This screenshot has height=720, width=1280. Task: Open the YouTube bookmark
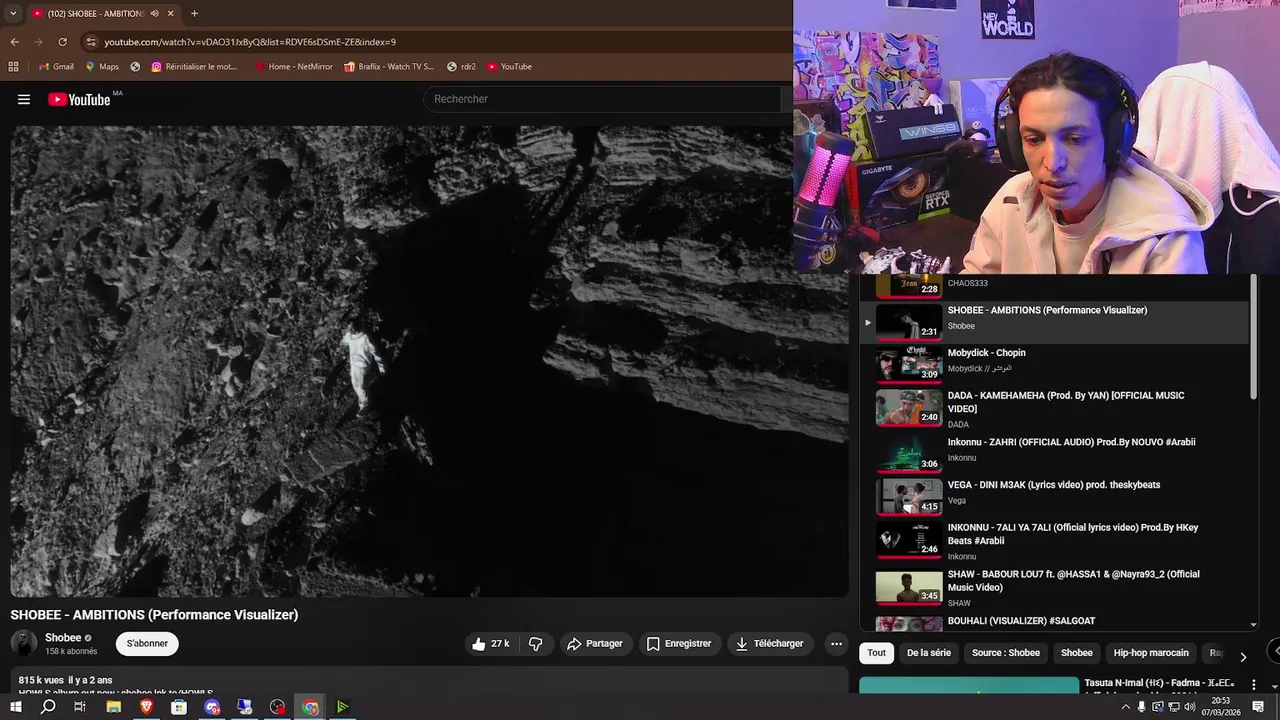[509, 67]
